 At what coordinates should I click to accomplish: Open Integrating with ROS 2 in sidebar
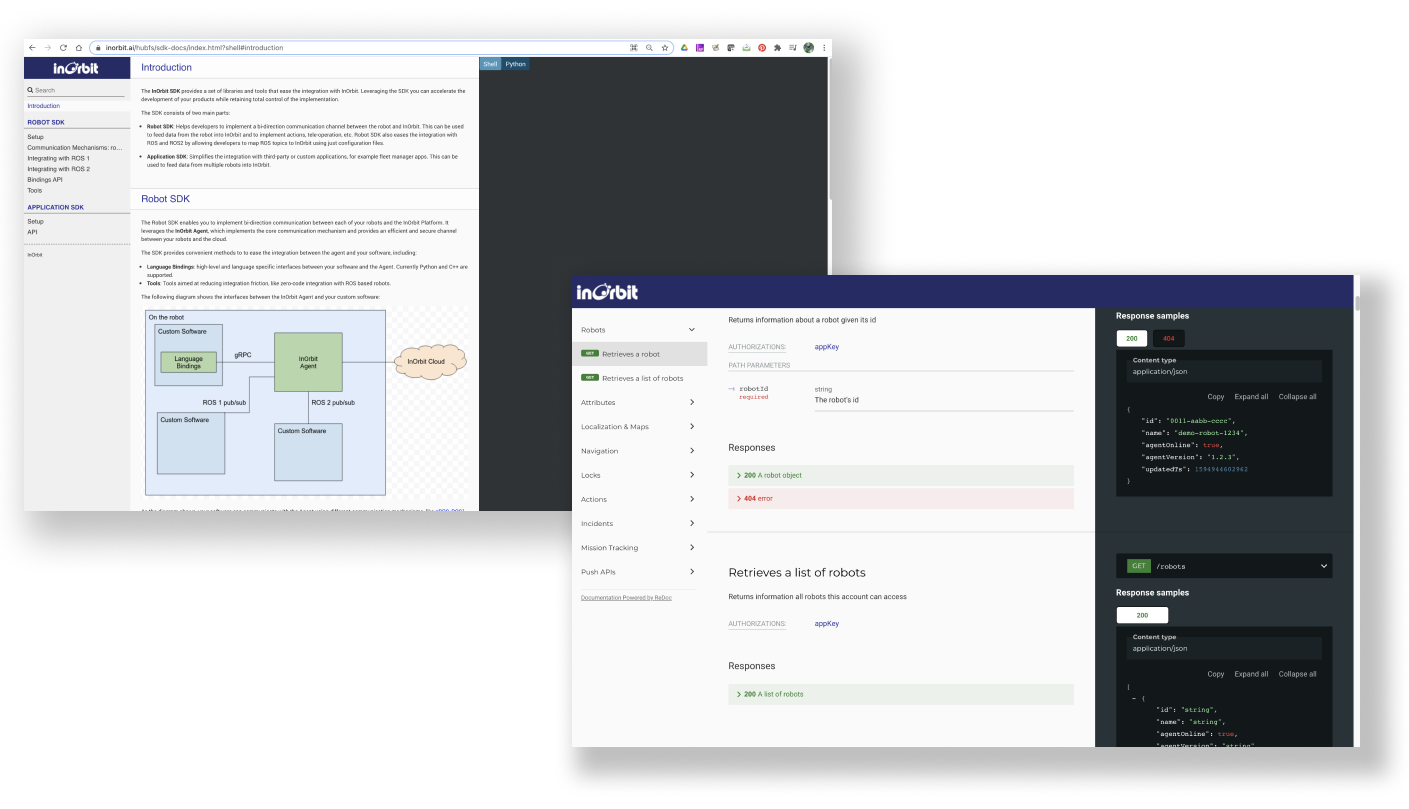pyautogui.click(x=58, y=169)
